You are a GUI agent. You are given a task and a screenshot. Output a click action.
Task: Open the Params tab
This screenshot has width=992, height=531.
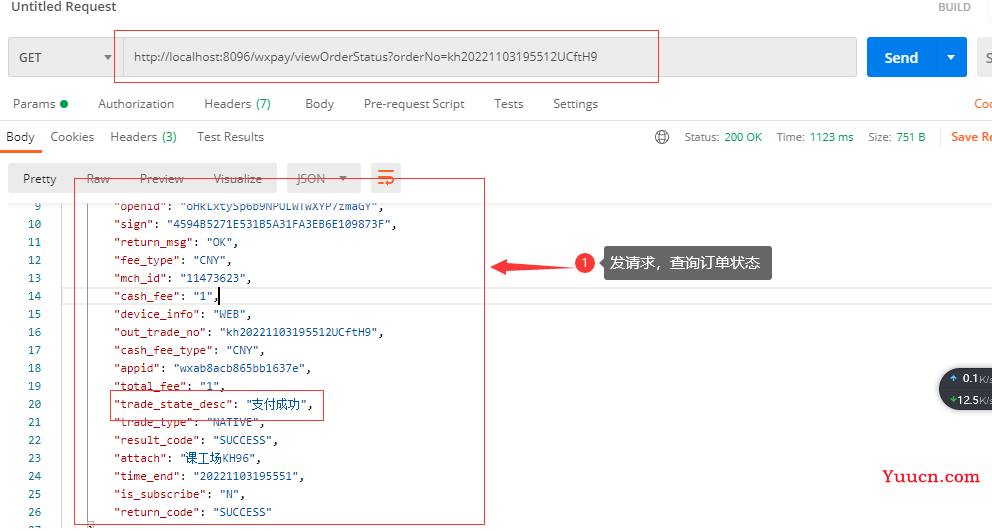point(40,104)
